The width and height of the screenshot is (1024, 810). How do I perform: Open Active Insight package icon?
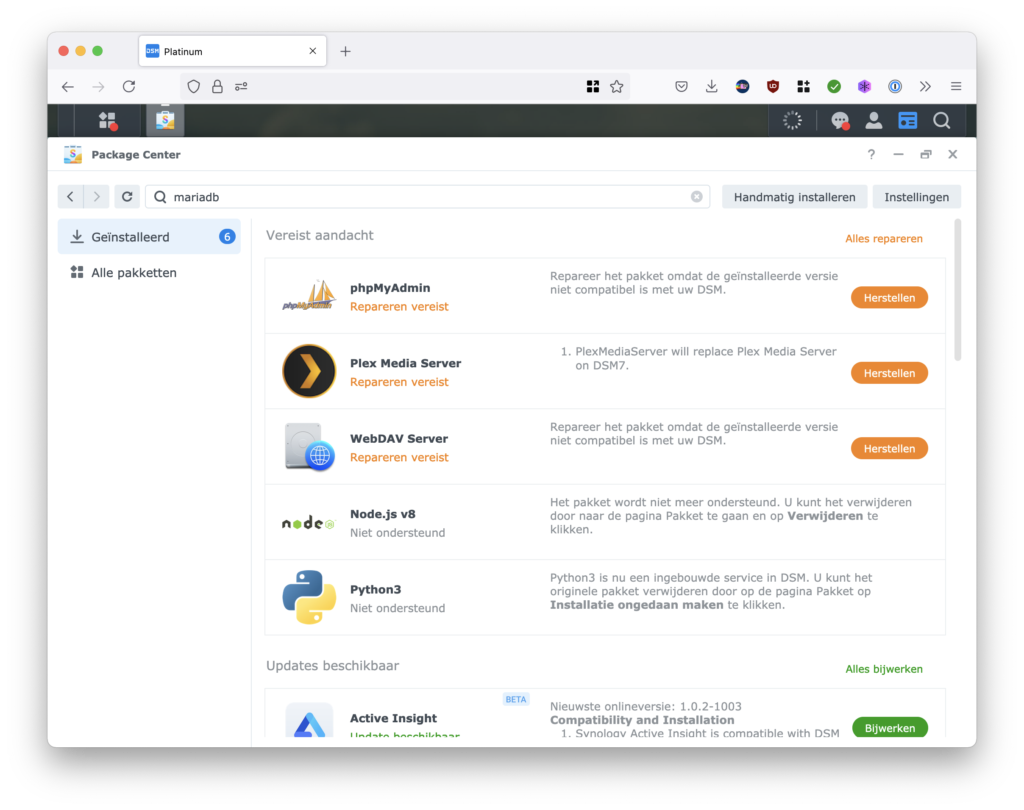coord(309,721)
